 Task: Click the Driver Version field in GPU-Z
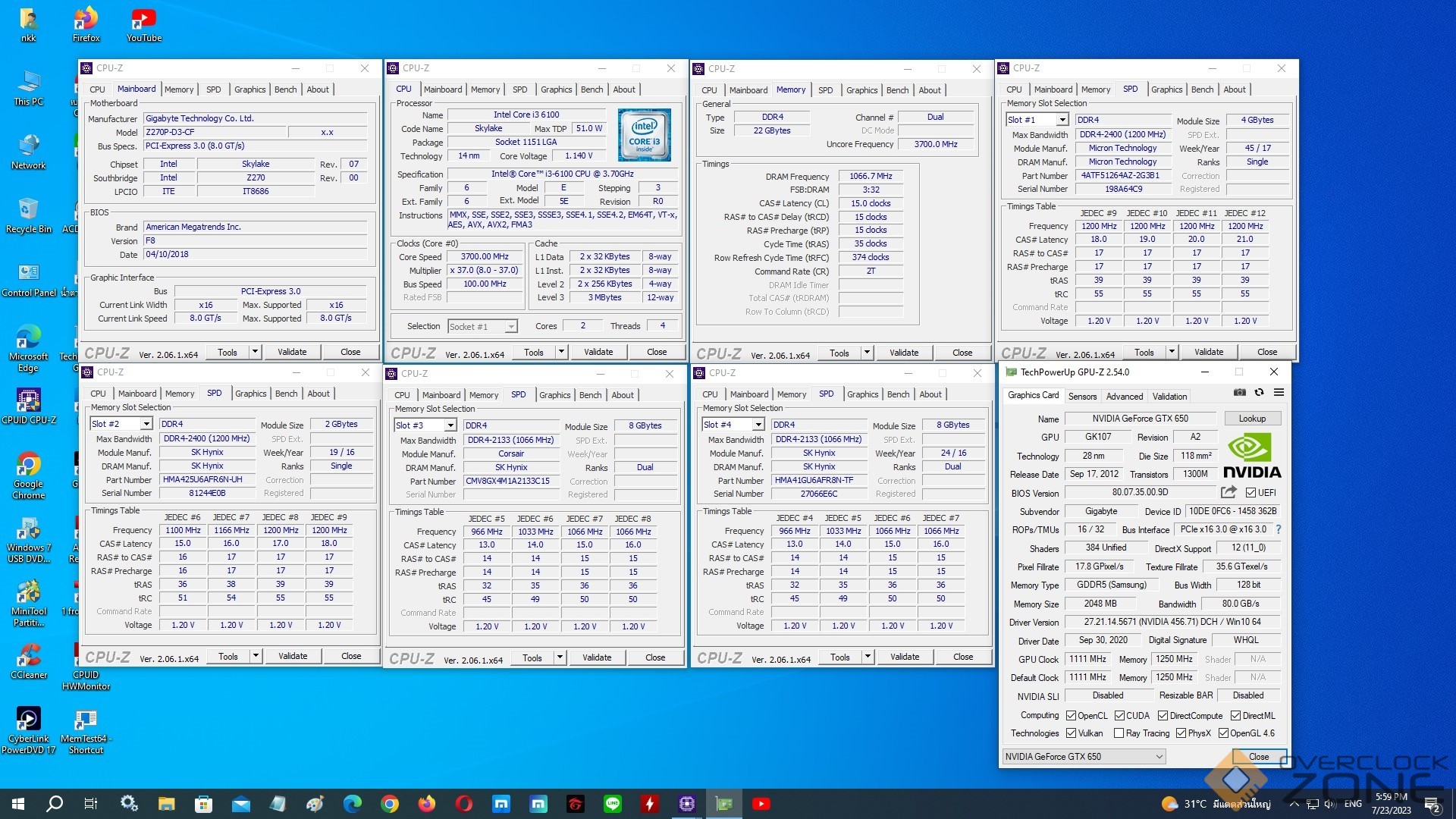(1172, 622)
